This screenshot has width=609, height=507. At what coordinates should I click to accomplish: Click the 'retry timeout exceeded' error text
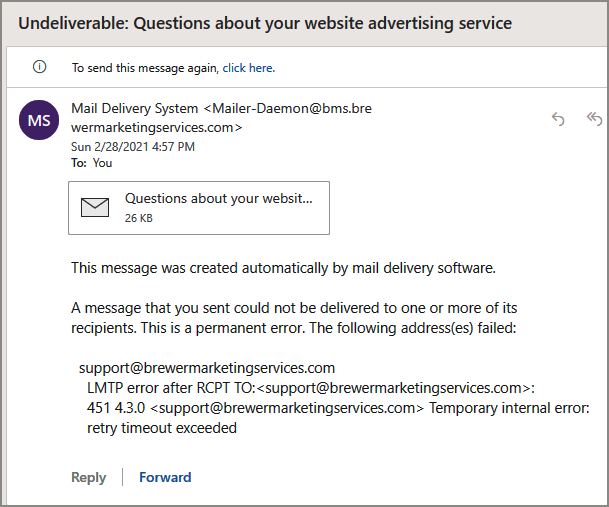(162, 428)
